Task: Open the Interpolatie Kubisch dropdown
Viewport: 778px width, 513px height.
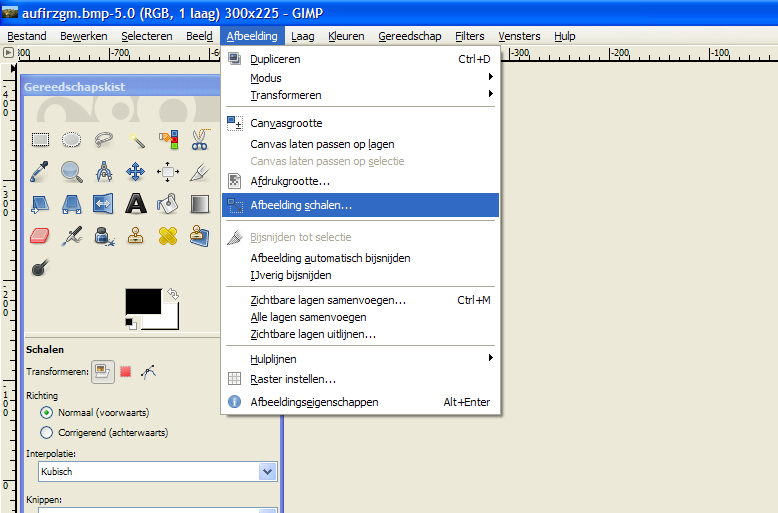Action: coord(157,471)
